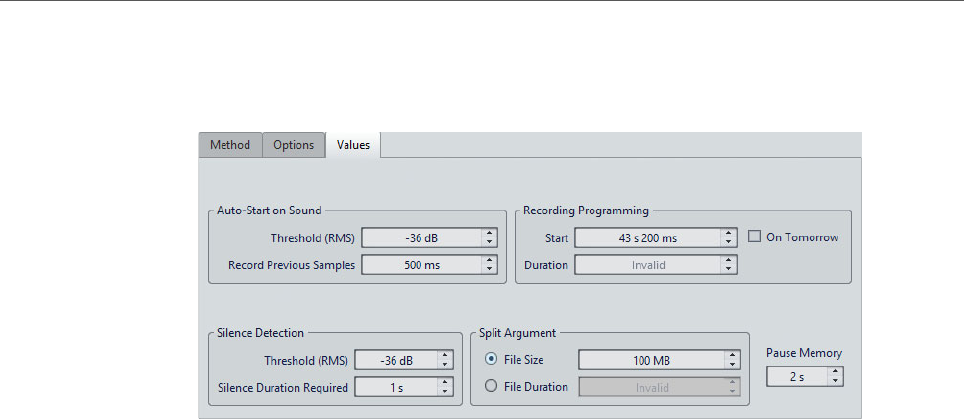Image resolution: width=964 pixels, height=419 pixels.
Task: Switch to the Options tab
Action: click(x=294, y=145)
